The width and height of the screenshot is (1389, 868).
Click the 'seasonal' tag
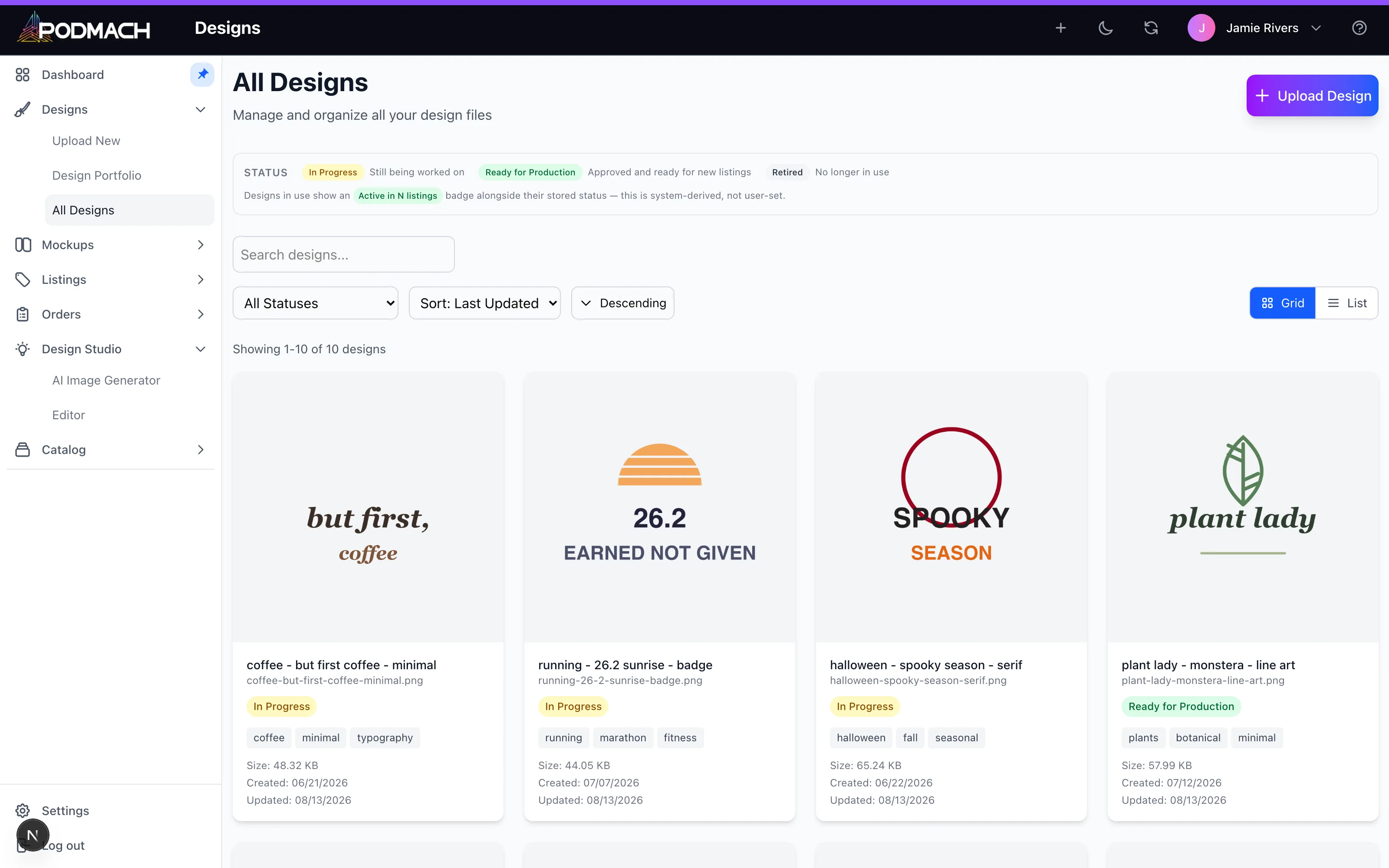[x=956, y=738]
